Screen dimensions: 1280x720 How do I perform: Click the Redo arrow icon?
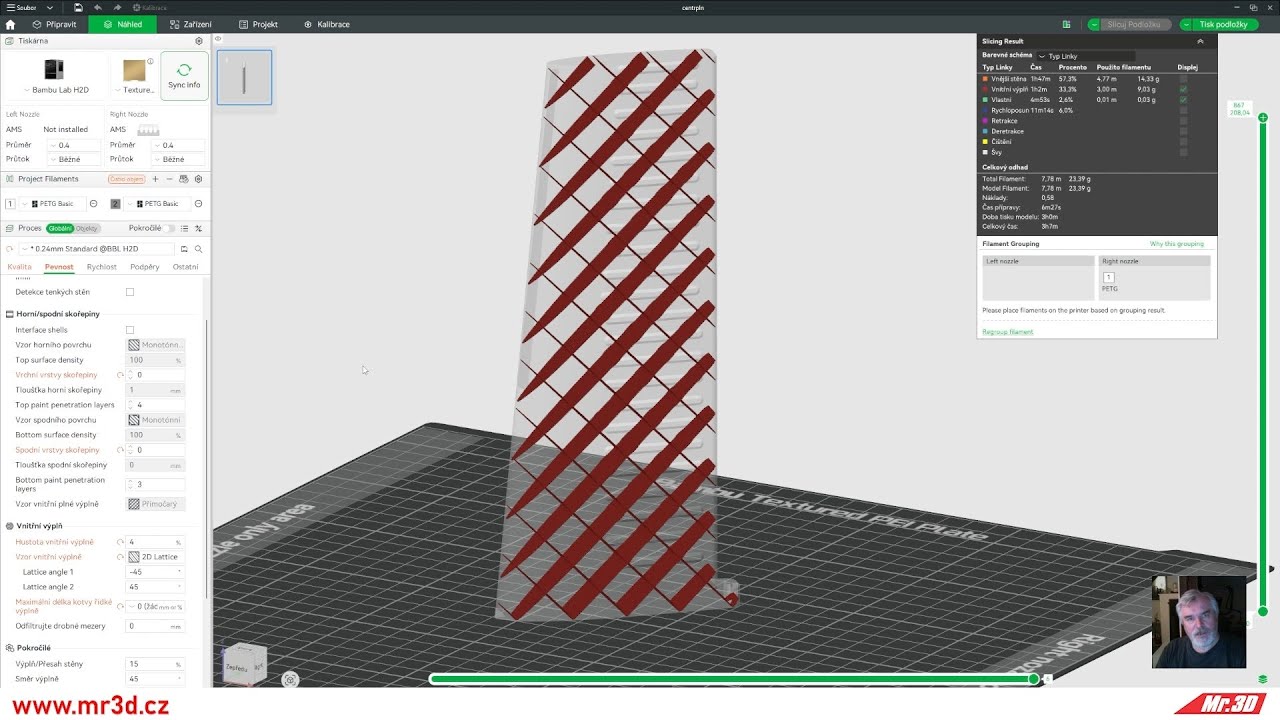[117, 7]
